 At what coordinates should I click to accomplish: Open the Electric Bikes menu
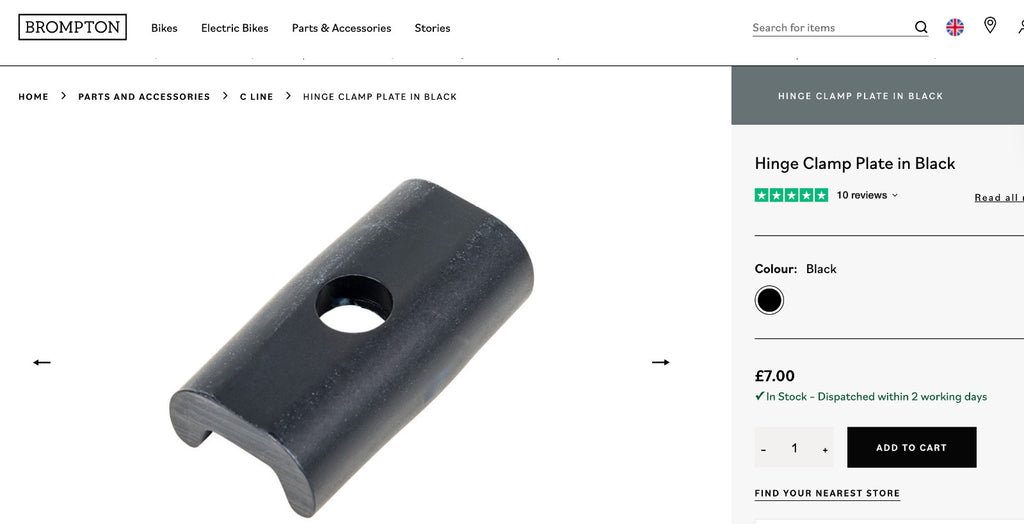tap(234, 28)
